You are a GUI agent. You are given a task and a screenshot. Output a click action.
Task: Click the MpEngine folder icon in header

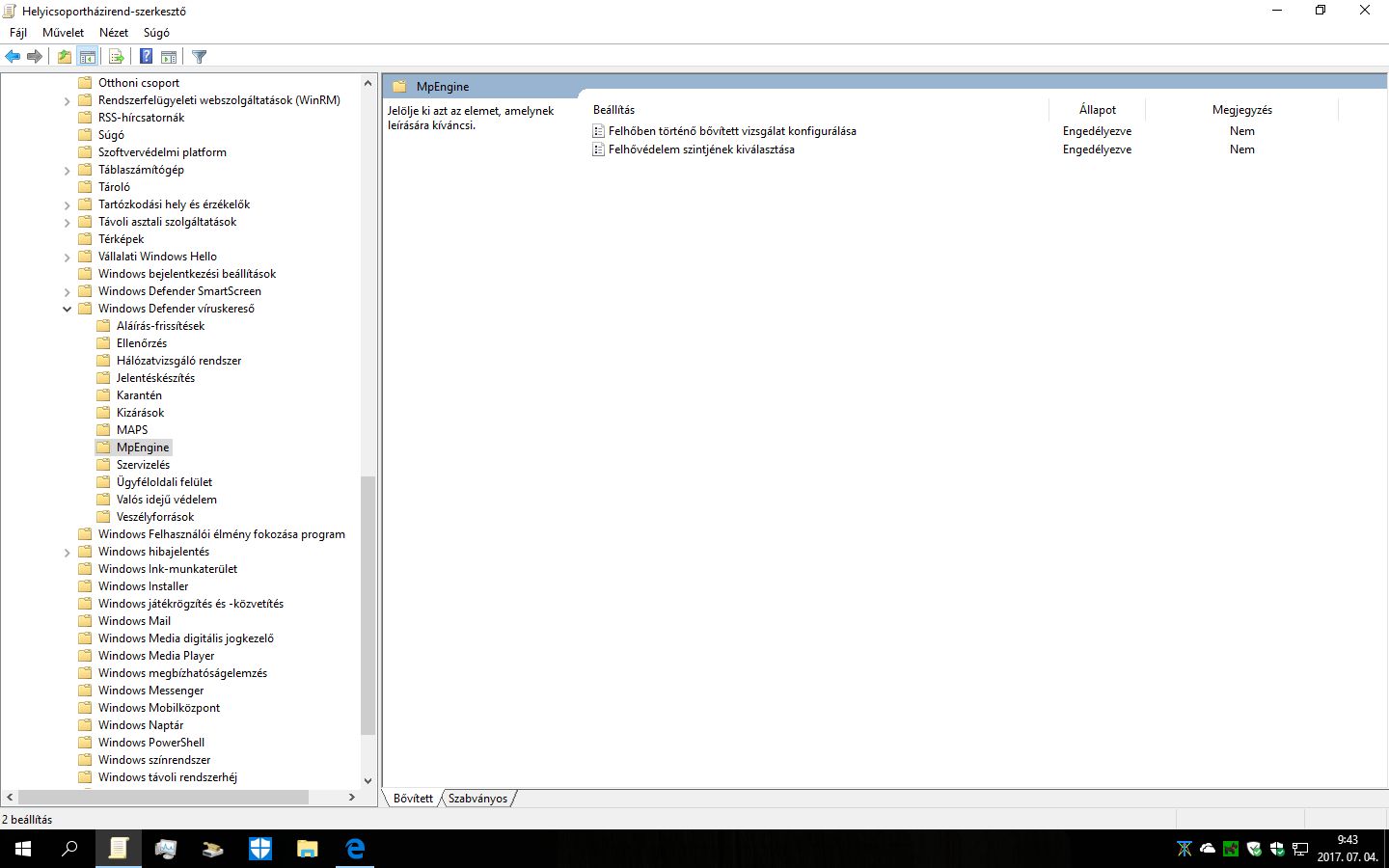click(399, 87)
